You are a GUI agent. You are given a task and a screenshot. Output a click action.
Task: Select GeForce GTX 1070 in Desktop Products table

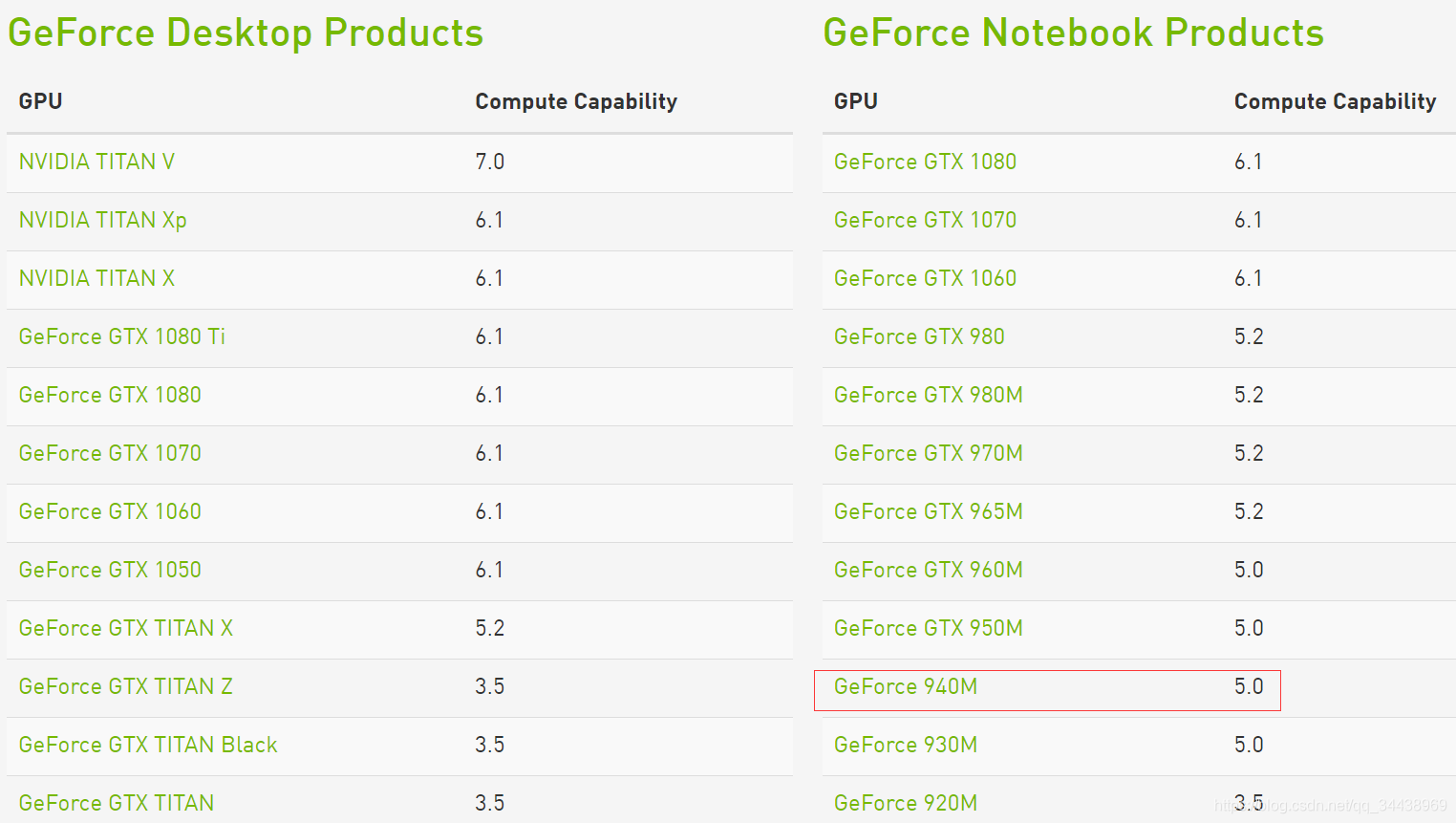click(110, 453)
